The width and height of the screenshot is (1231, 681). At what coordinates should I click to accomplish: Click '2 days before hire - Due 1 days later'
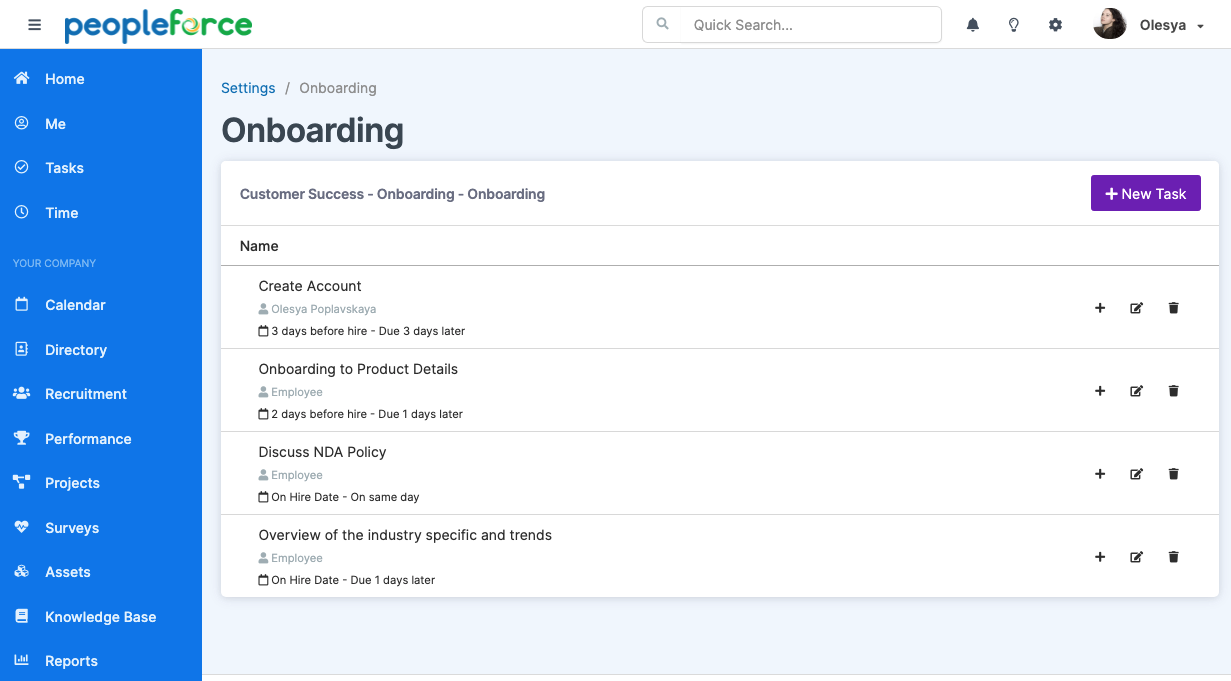[367, 414]
